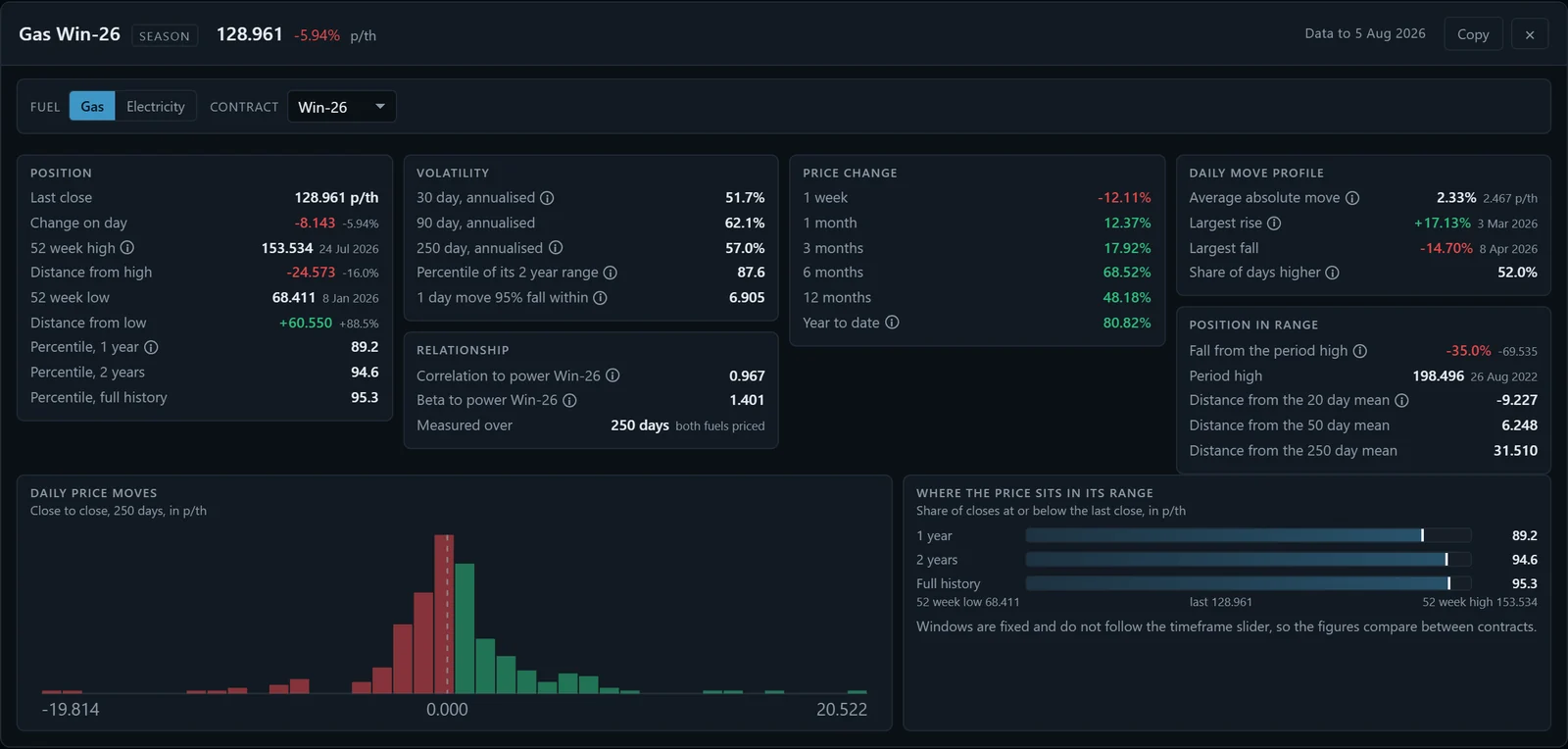Click tallest green histogram bar
The height and width of the screenshot is (749, 1568).
click(x=465, y=628)
